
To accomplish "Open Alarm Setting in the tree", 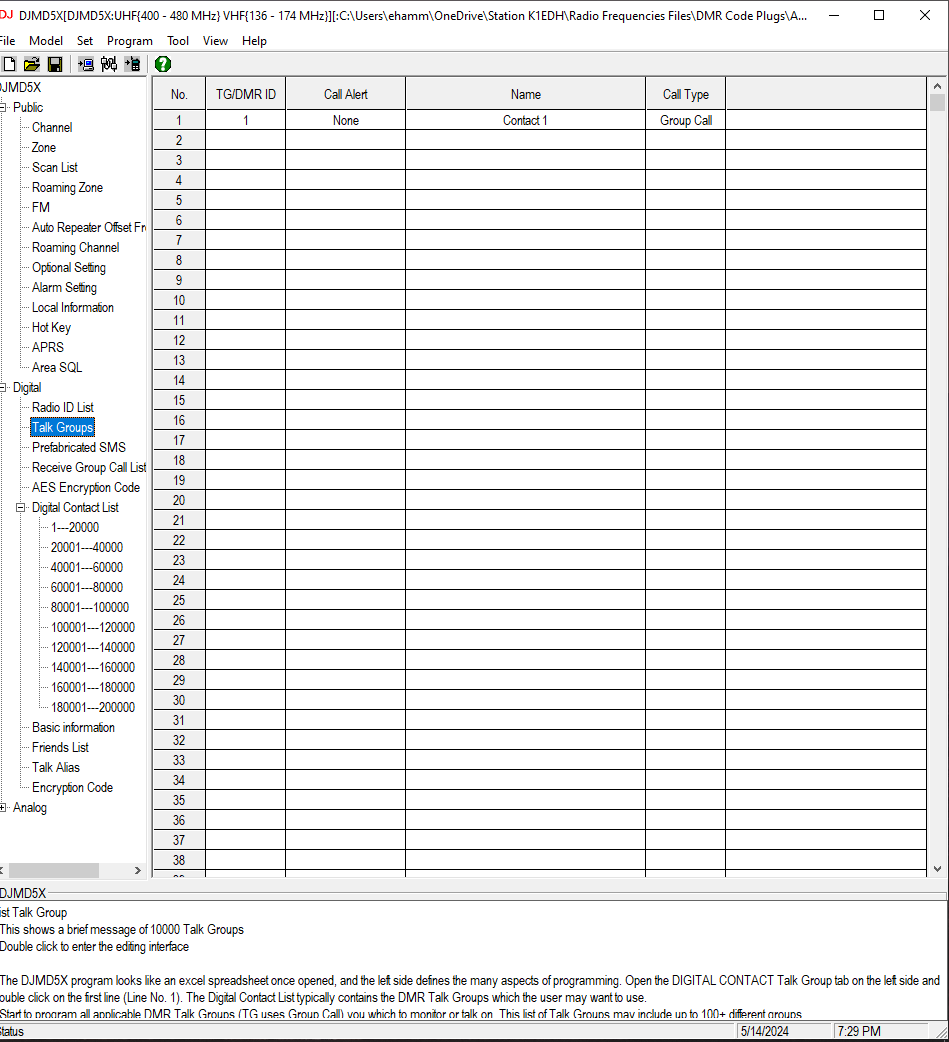I will tap(64, 287).
